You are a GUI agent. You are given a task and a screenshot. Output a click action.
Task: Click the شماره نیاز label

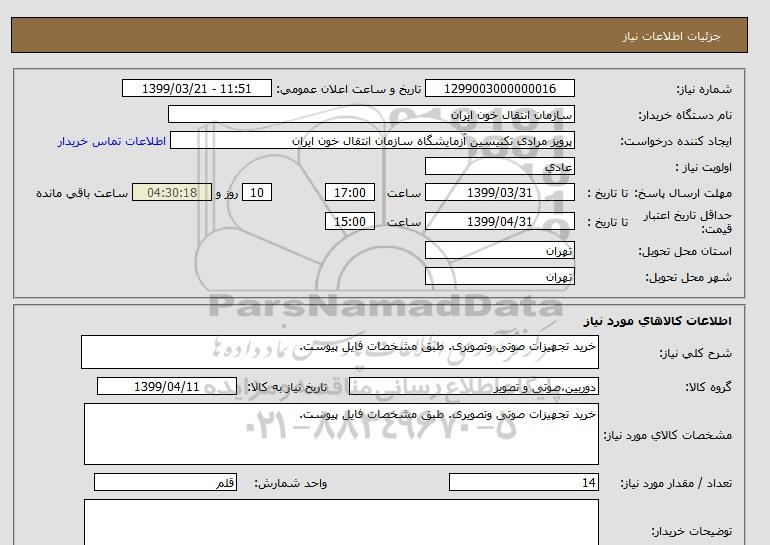pyautogui.click(x=704, y=89)
